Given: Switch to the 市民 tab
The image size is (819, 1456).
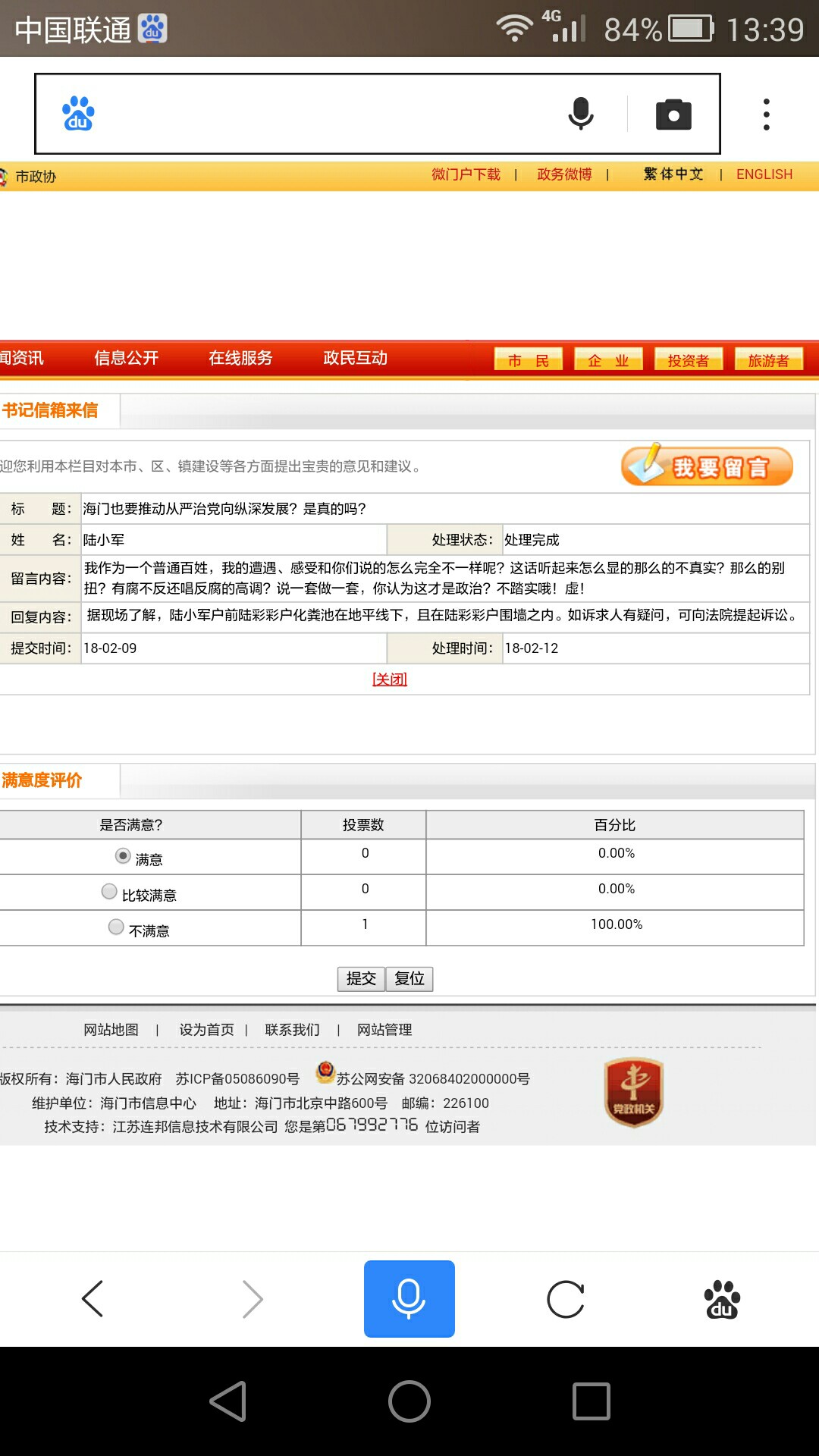Looking at the screenshot, I should point(528,360).
